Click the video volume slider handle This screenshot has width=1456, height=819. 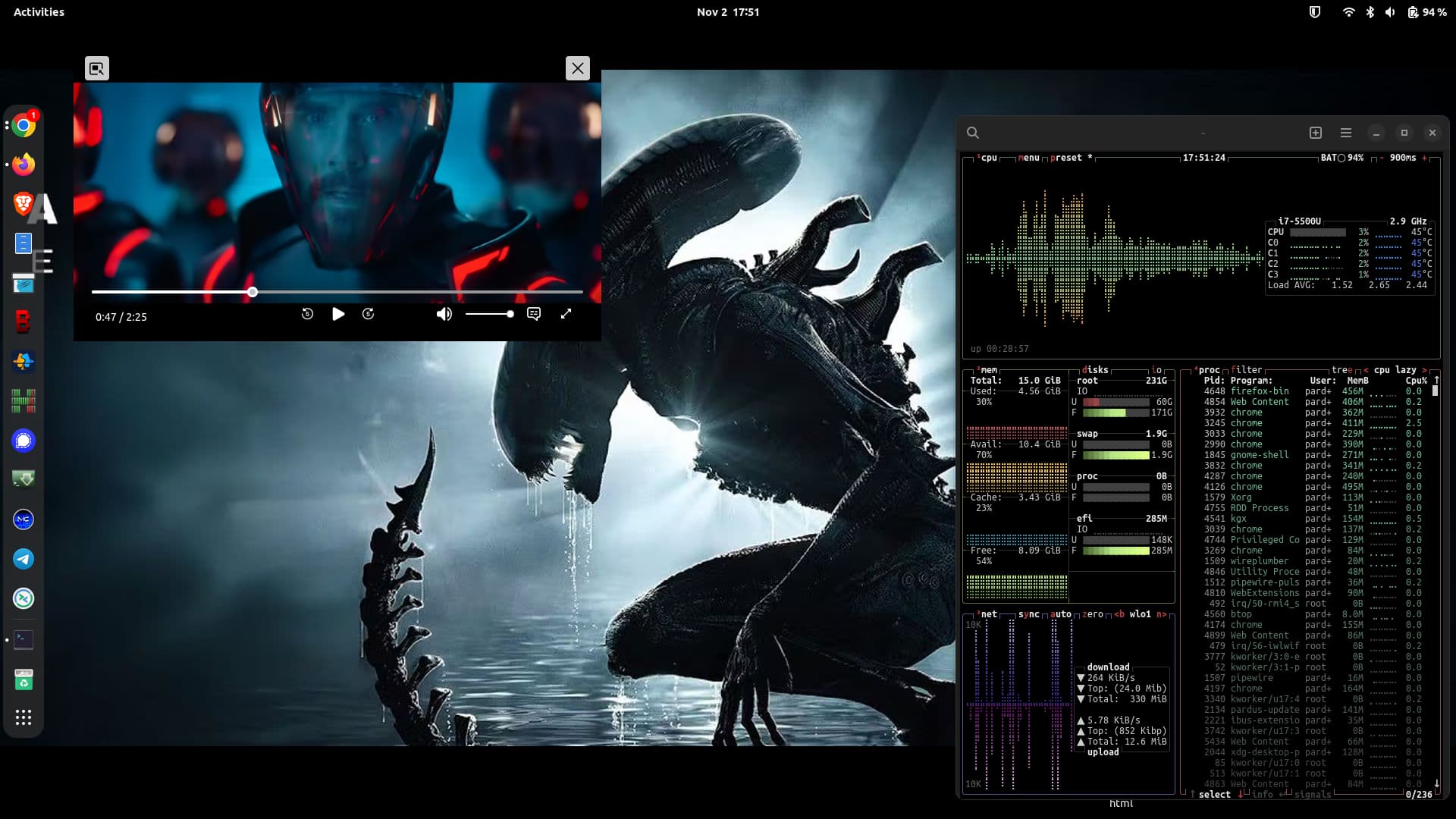coord(510,314)
